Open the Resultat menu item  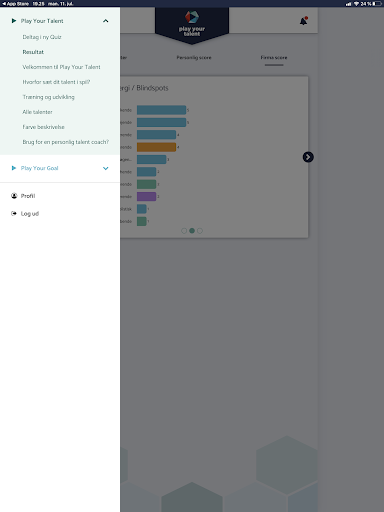tap(33, 52)
